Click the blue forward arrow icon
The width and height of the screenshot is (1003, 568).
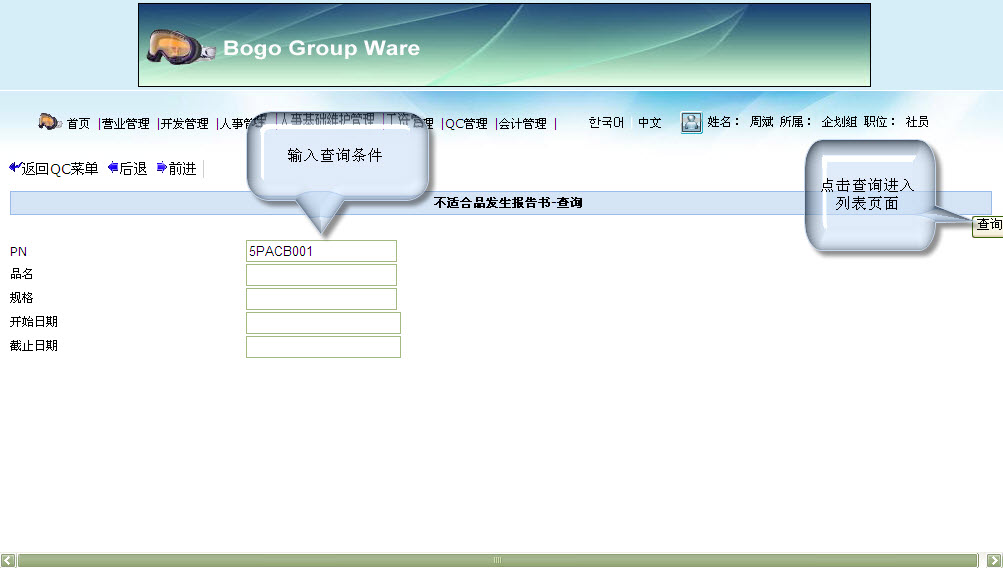pos(162,168)
